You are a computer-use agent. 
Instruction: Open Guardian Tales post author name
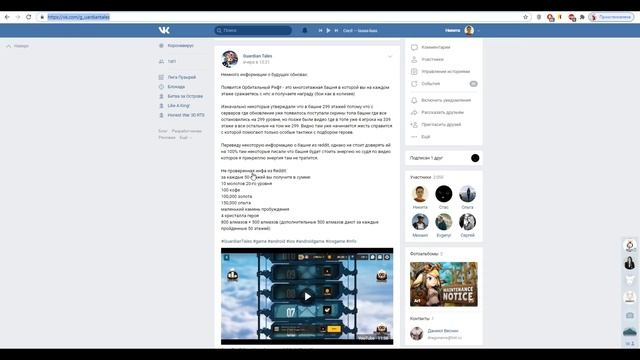point(257,56)
